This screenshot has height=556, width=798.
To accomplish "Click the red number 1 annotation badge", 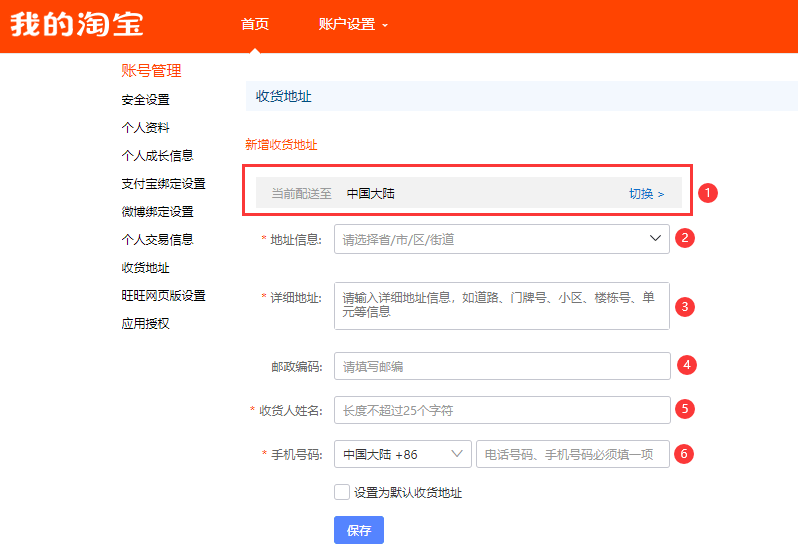I will tap(707, 193).
